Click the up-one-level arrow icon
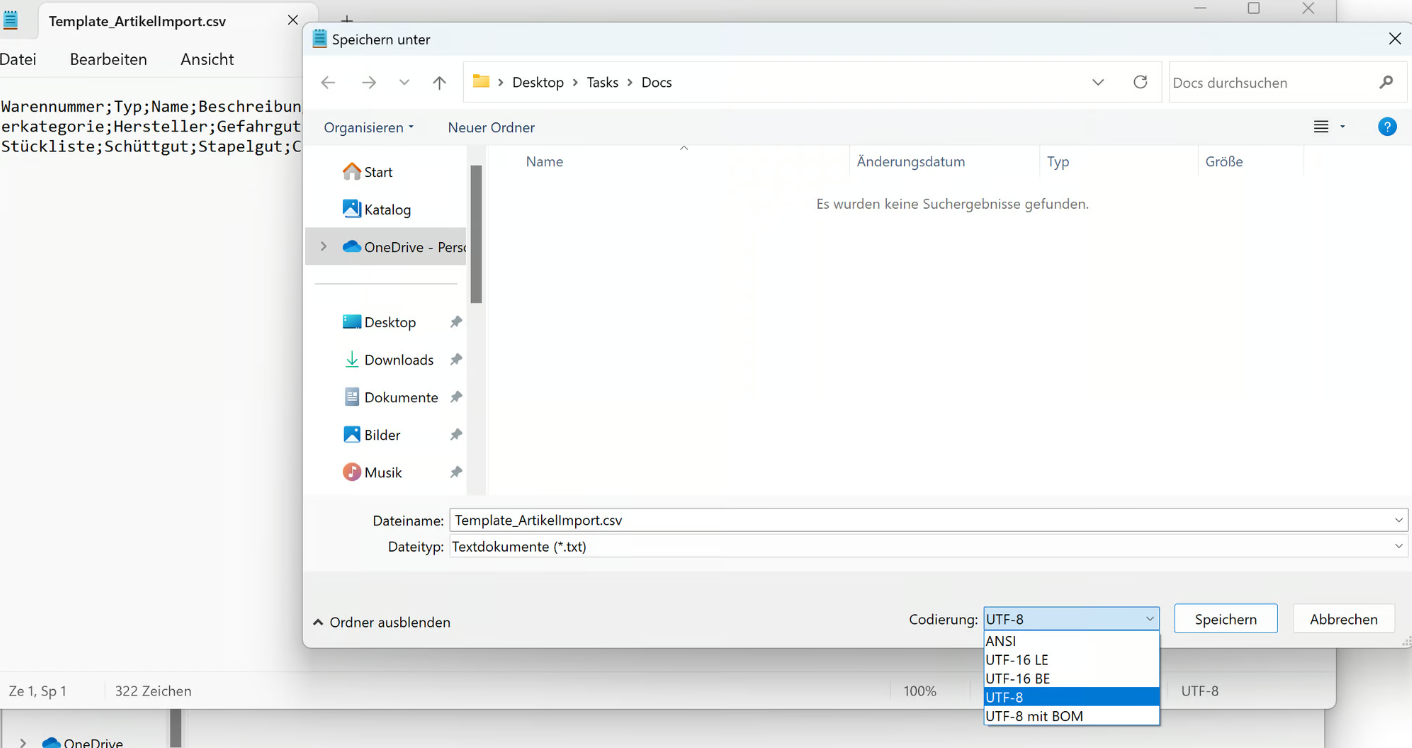 (439, 83)
